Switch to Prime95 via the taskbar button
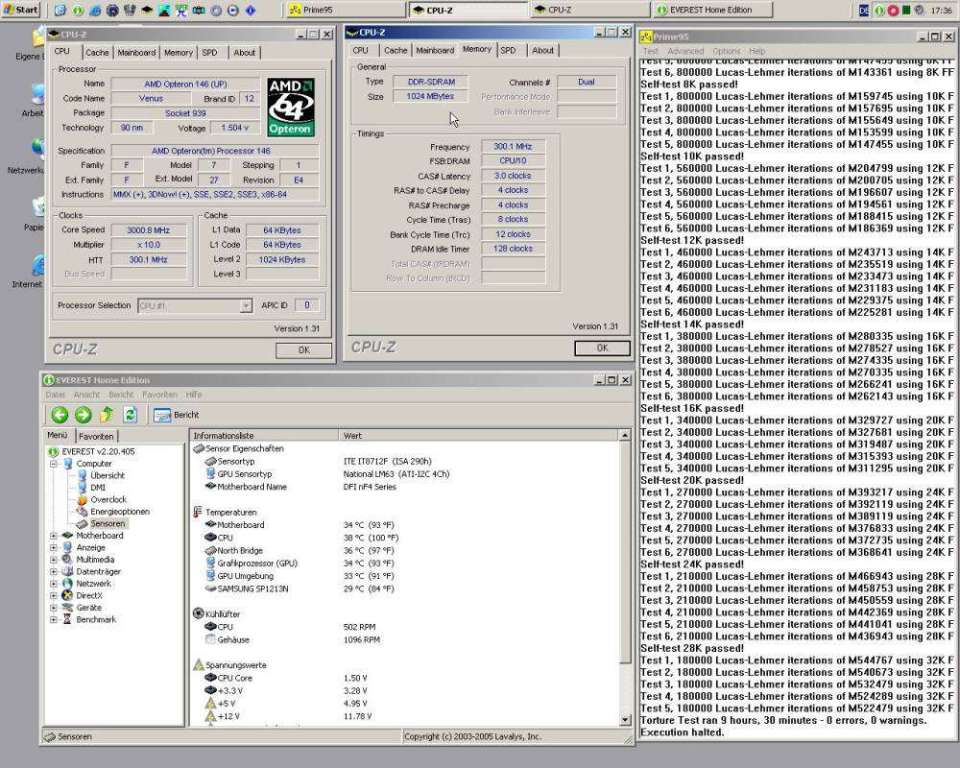 (345, 10)
